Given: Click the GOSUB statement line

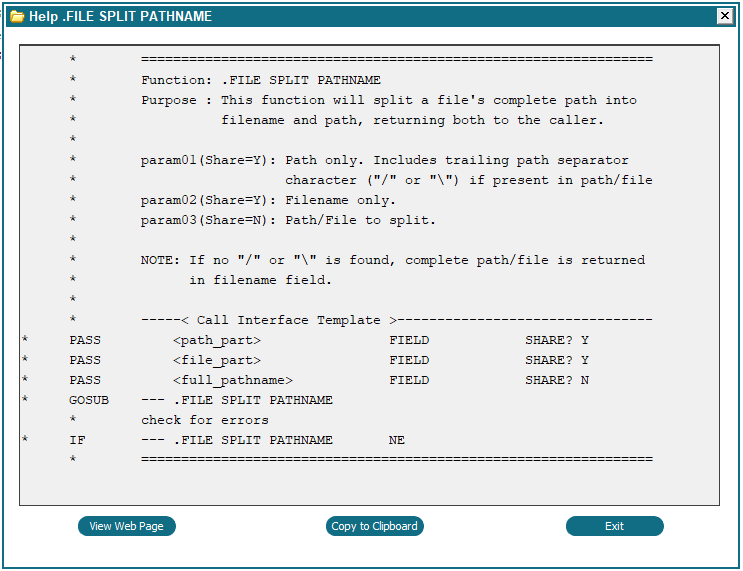Looking at the screenshot, I should point(201,400).
